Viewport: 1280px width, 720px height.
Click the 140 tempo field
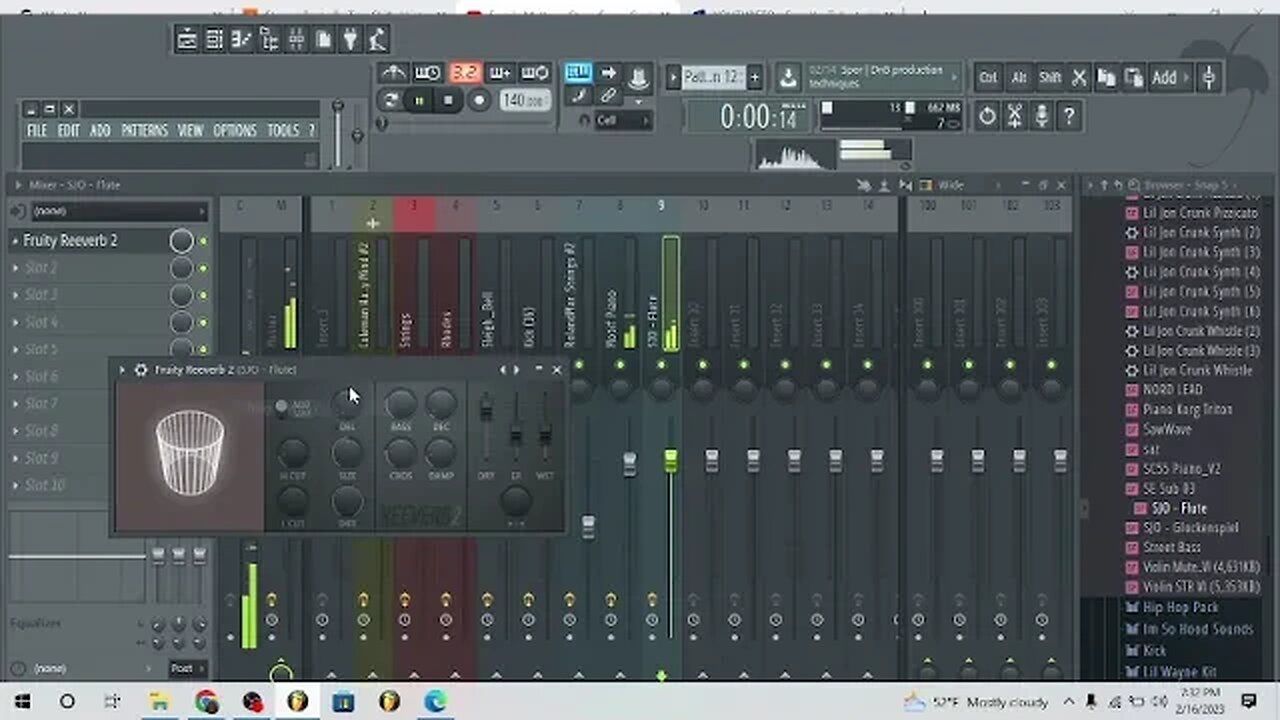(x=524, y=100)
